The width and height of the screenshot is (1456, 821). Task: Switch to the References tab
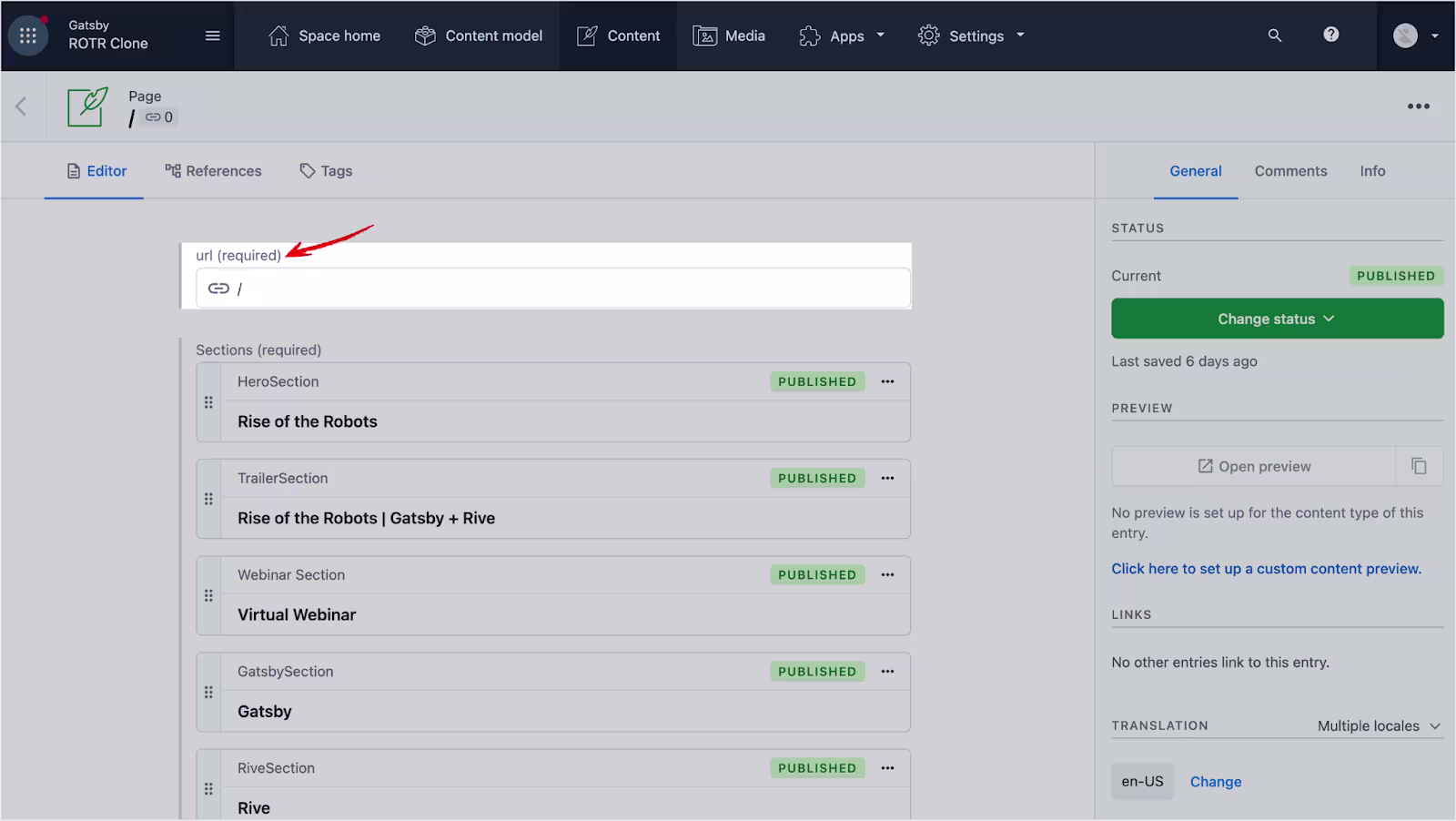213,171
